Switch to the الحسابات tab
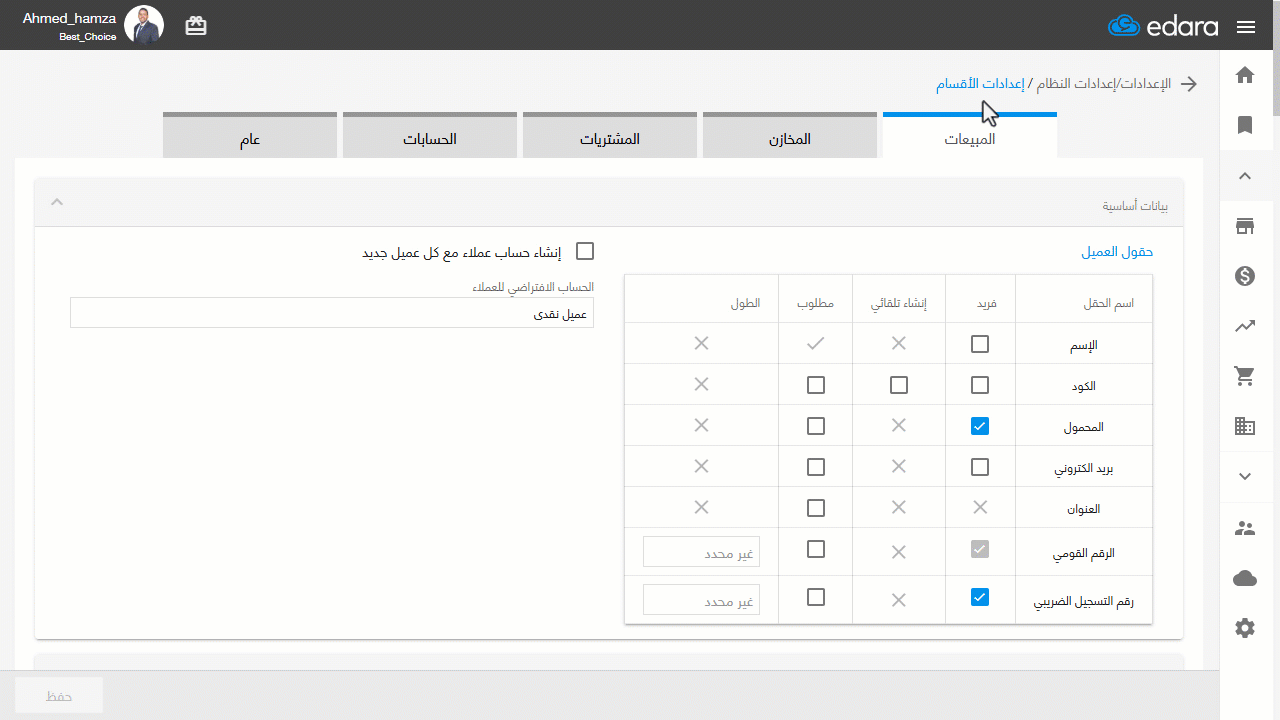This screenshot has height=720, width=1280. [430, 137]
